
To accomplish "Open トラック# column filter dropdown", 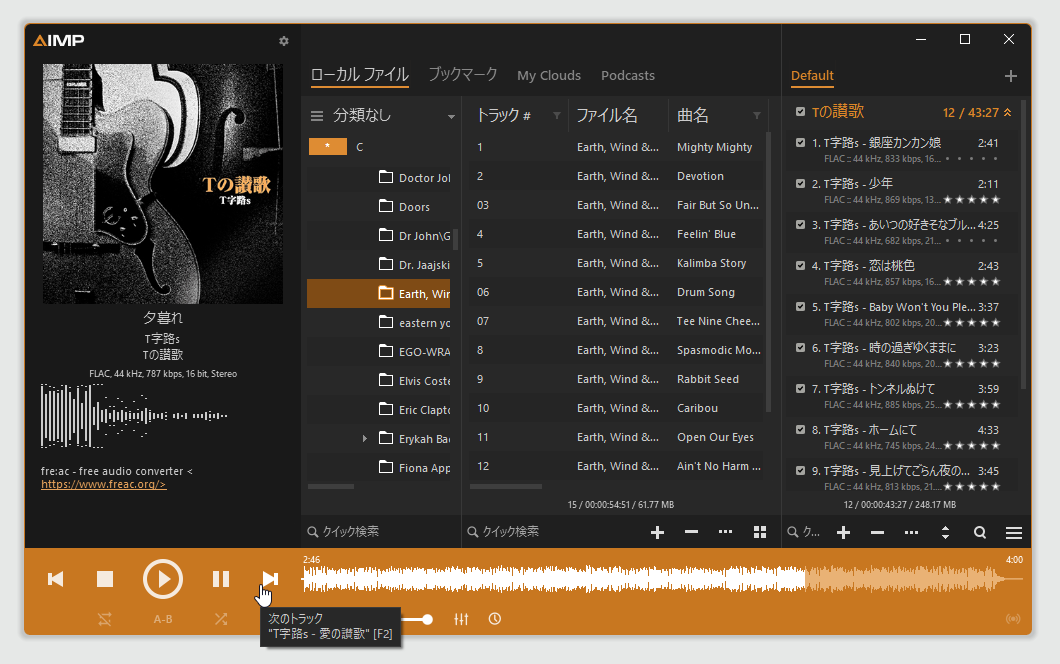I will pos(556,116).
